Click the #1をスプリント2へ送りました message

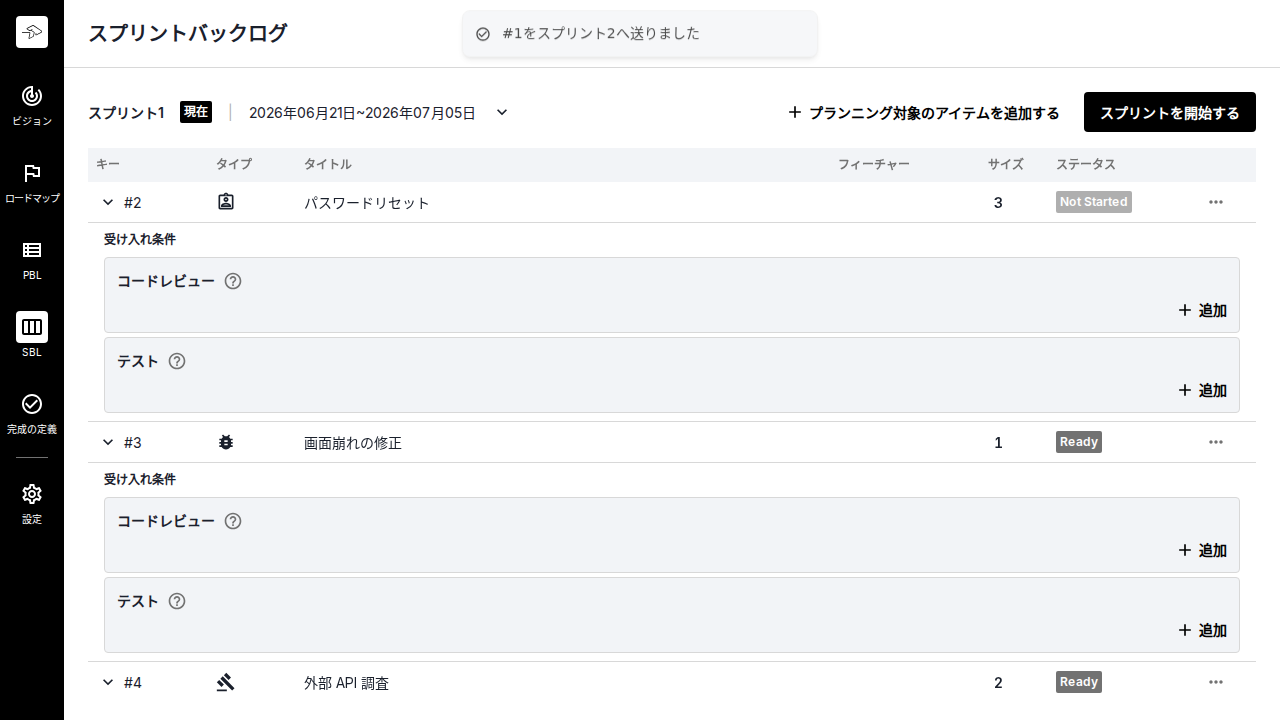[x=601, y=34]
